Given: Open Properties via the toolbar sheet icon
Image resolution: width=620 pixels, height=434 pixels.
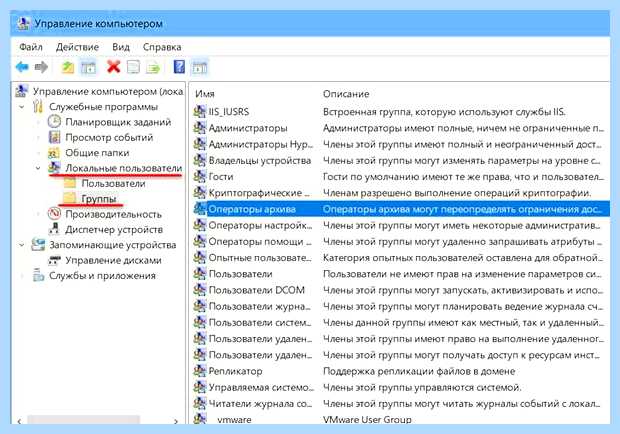Looking at the screenshot, I should pyautogui.click(x=133, y=67).
